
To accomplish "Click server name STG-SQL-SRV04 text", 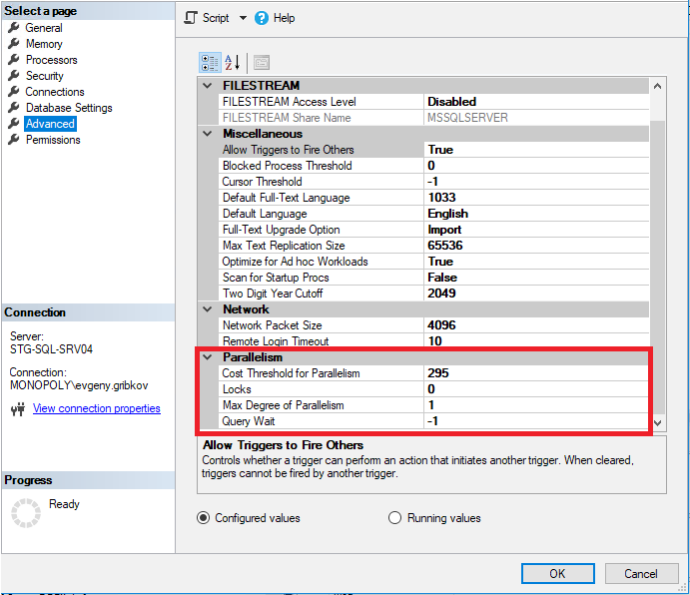I will [51, 349].
